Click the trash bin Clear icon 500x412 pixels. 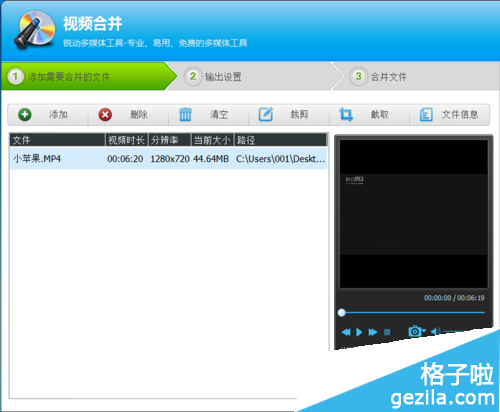click(x=185, y=115)
